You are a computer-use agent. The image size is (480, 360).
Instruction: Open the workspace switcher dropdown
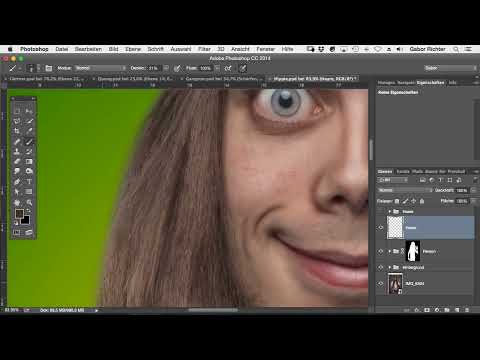tap(451, 68)
